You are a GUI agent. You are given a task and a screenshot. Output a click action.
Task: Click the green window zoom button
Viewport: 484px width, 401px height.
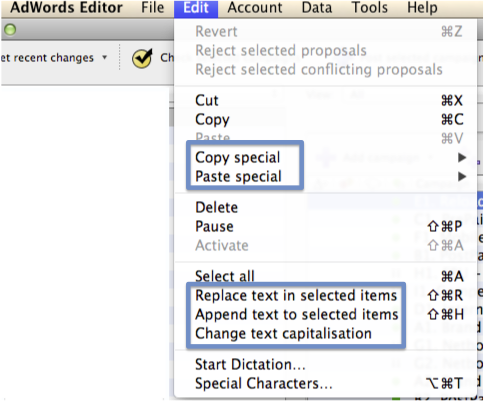(10, 30)
